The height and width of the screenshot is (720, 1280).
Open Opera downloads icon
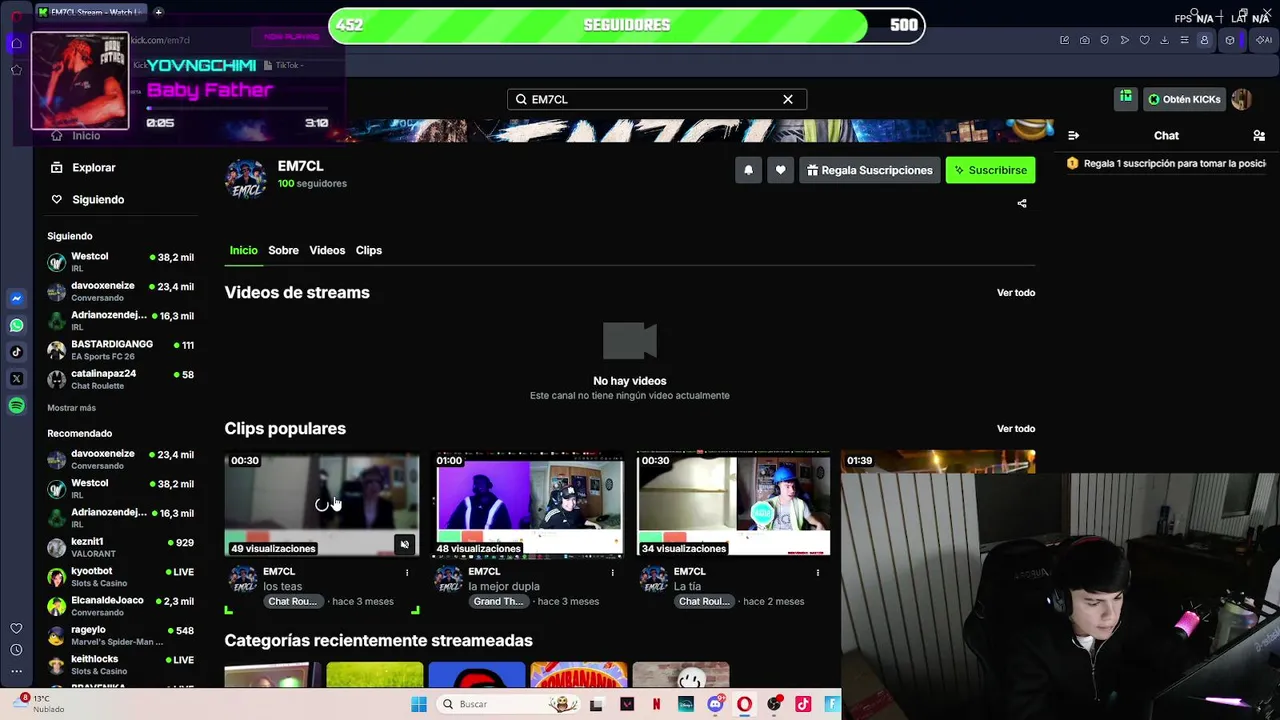tap(1165, 40)
